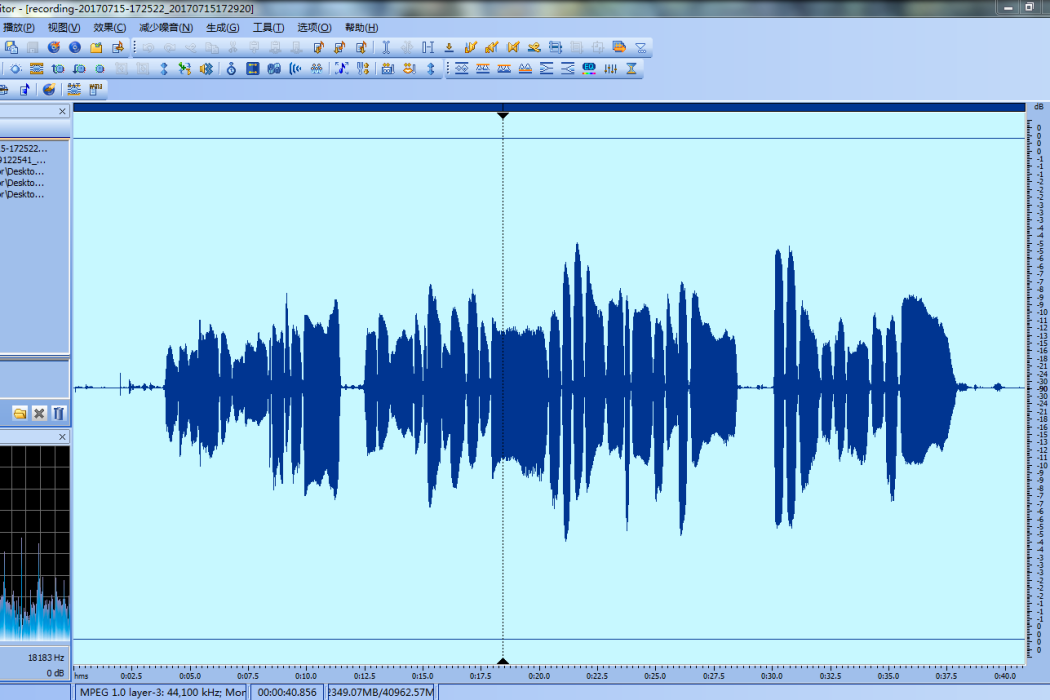This screenshot has width=1050, height=700.
Task: Click the document with orange arrow icon
Action: tap(118, 47)
